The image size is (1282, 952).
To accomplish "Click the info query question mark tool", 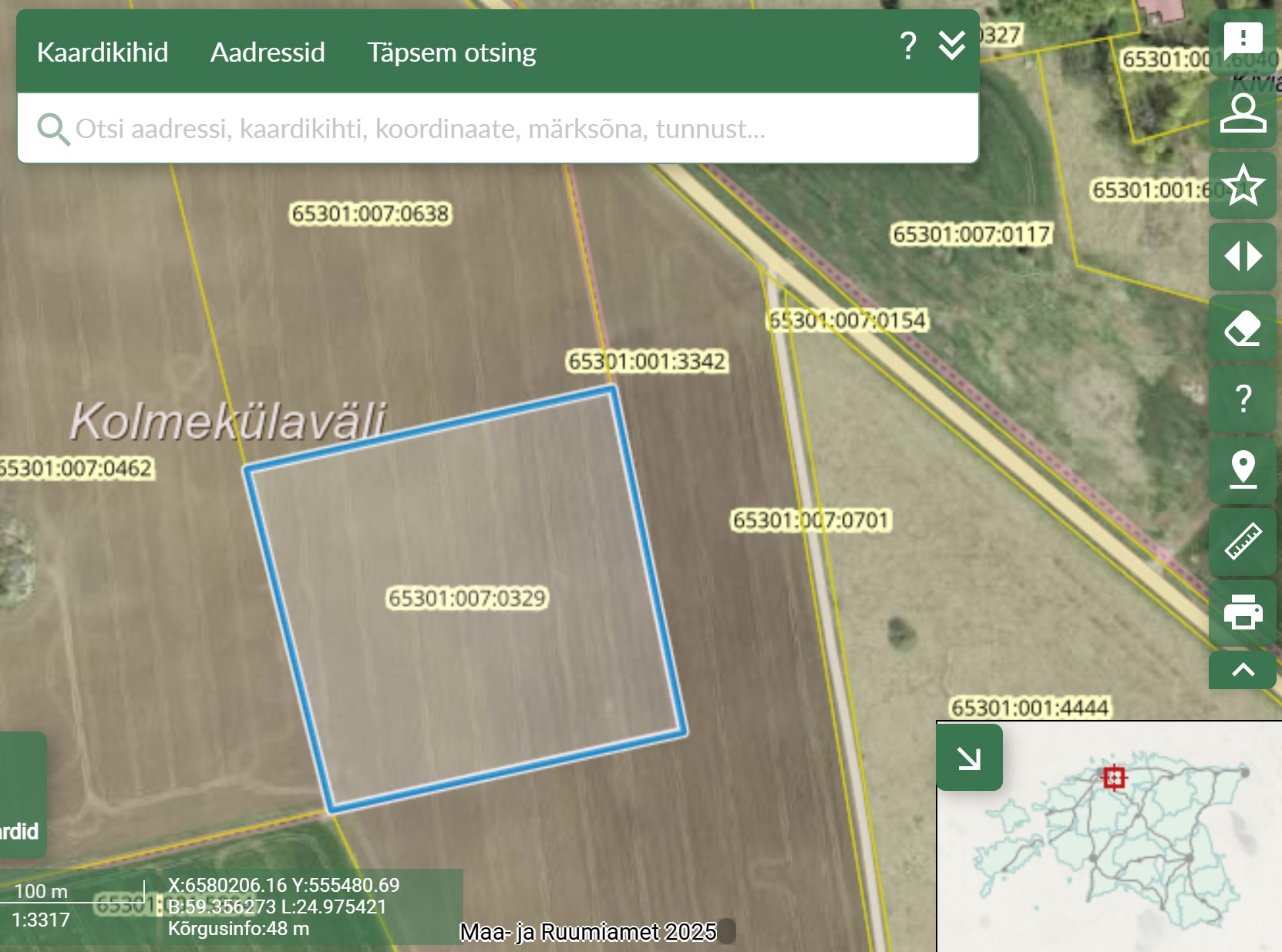I will click(1243, 399).
